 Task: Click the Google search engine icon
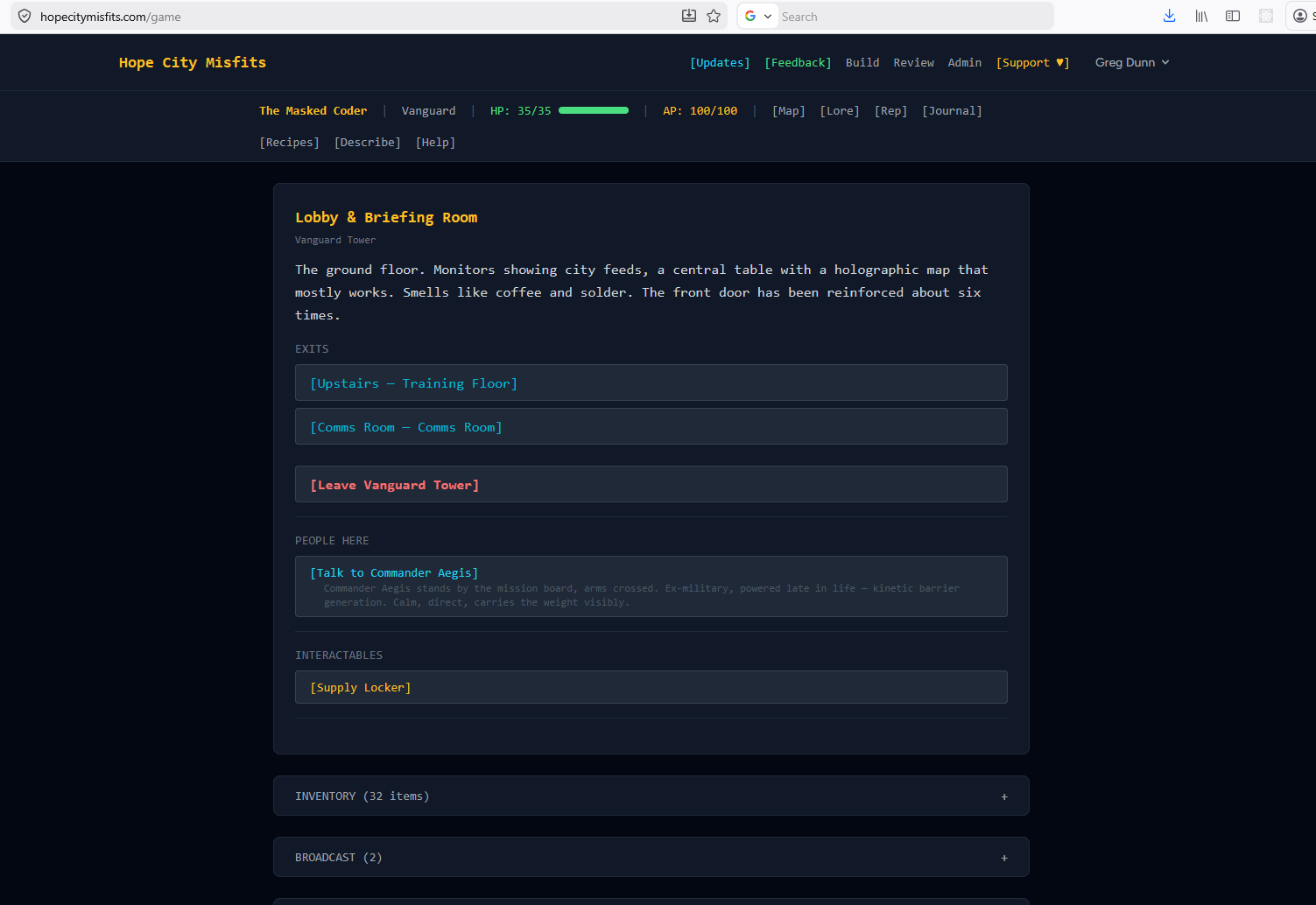(750, 16)
